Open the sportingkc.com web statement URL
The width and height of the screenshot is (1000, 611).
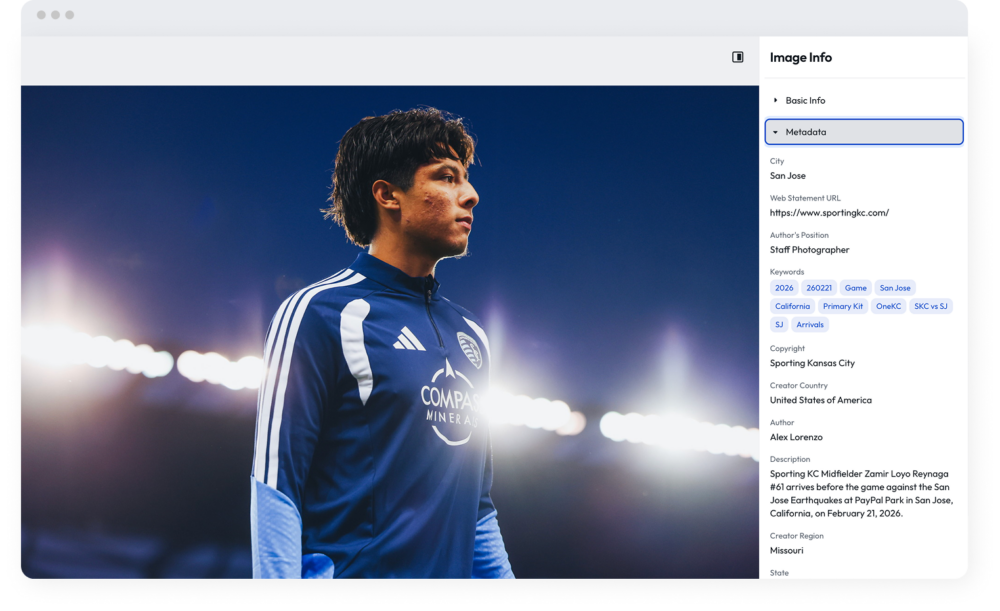pyautogui.click(x=829, y=213)
